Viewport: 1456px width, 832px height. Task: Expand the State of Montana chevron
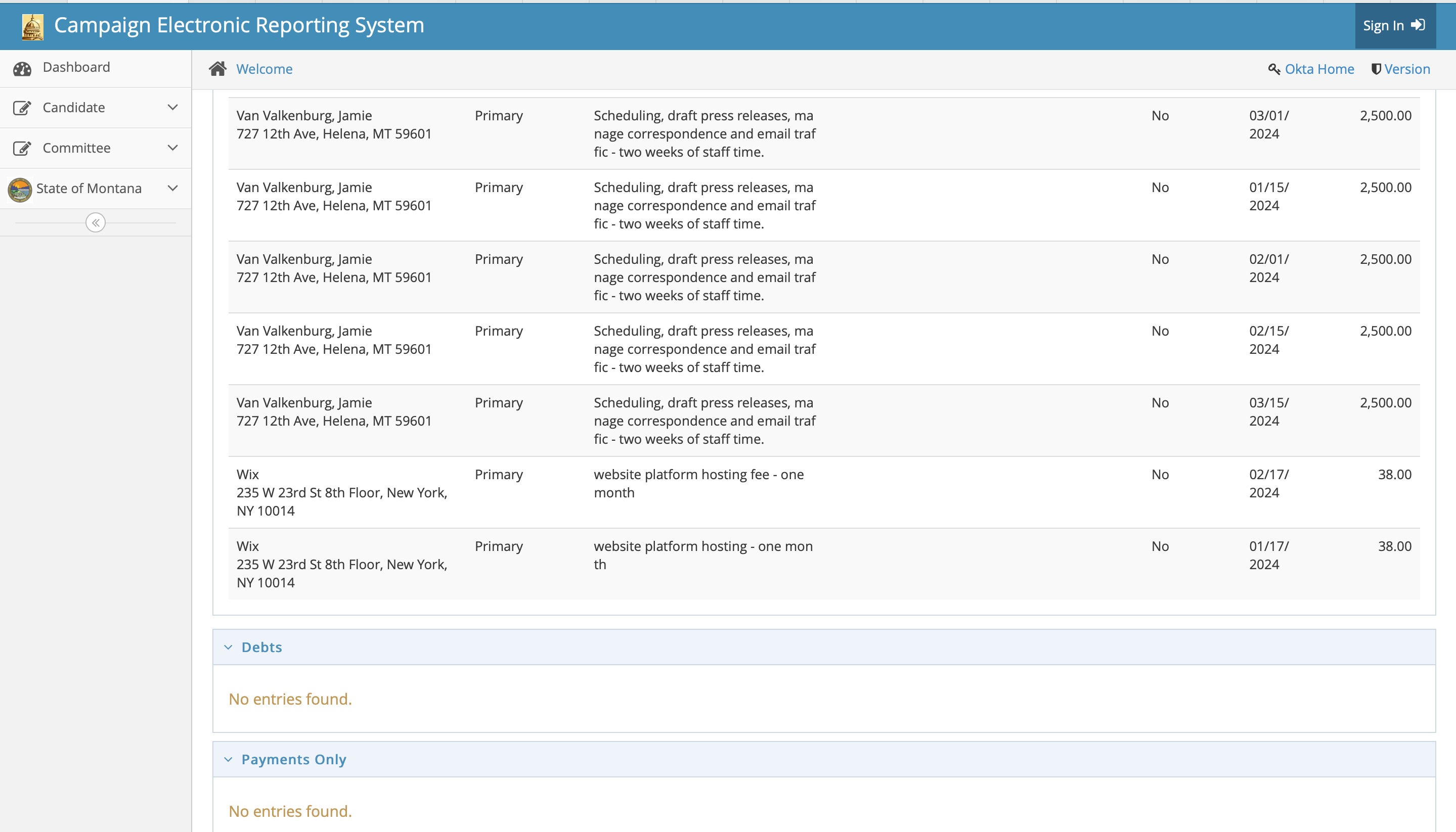(x=172, y=188)
